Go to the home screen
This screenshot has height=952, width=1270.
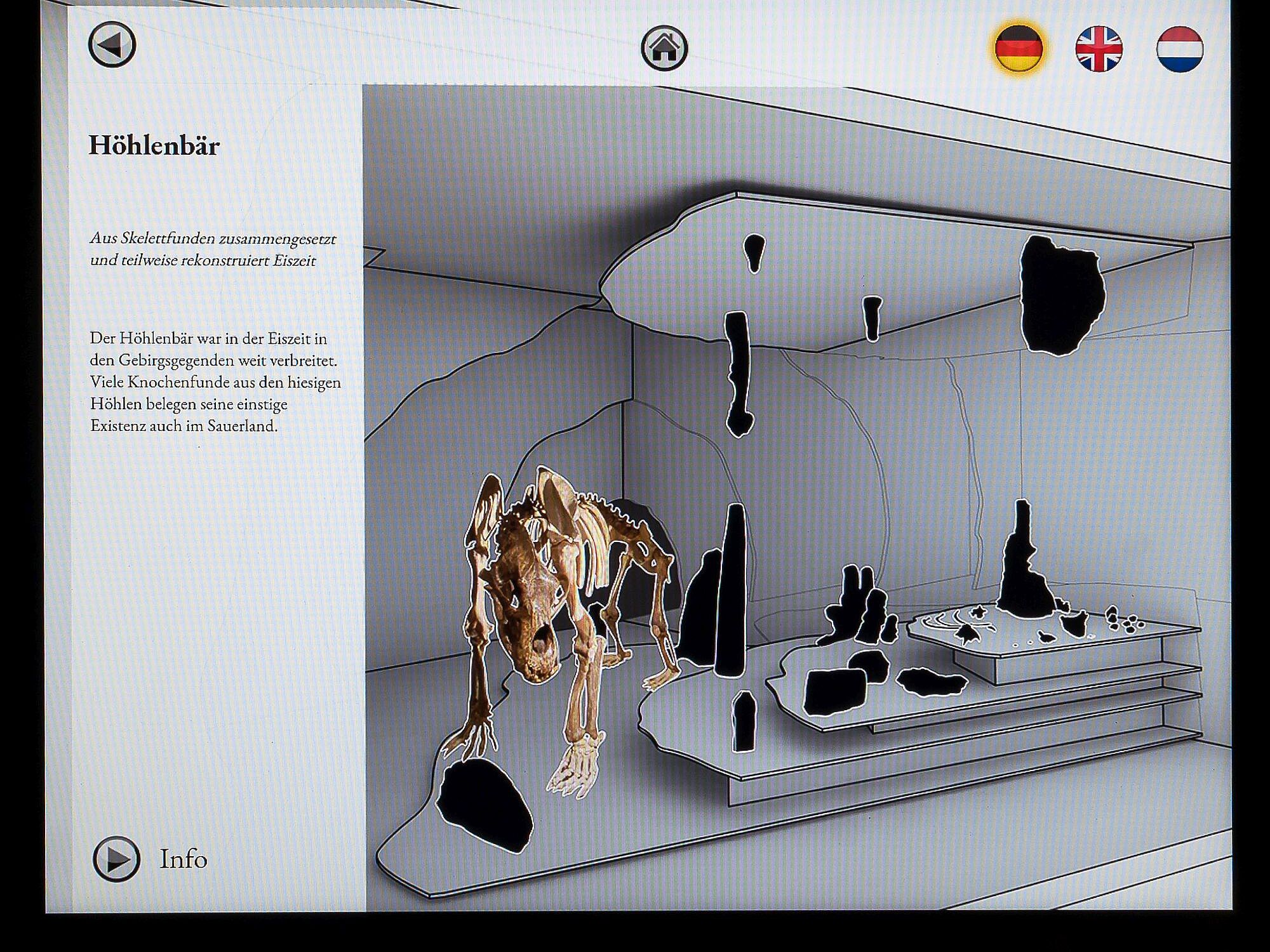coord(664,48)
